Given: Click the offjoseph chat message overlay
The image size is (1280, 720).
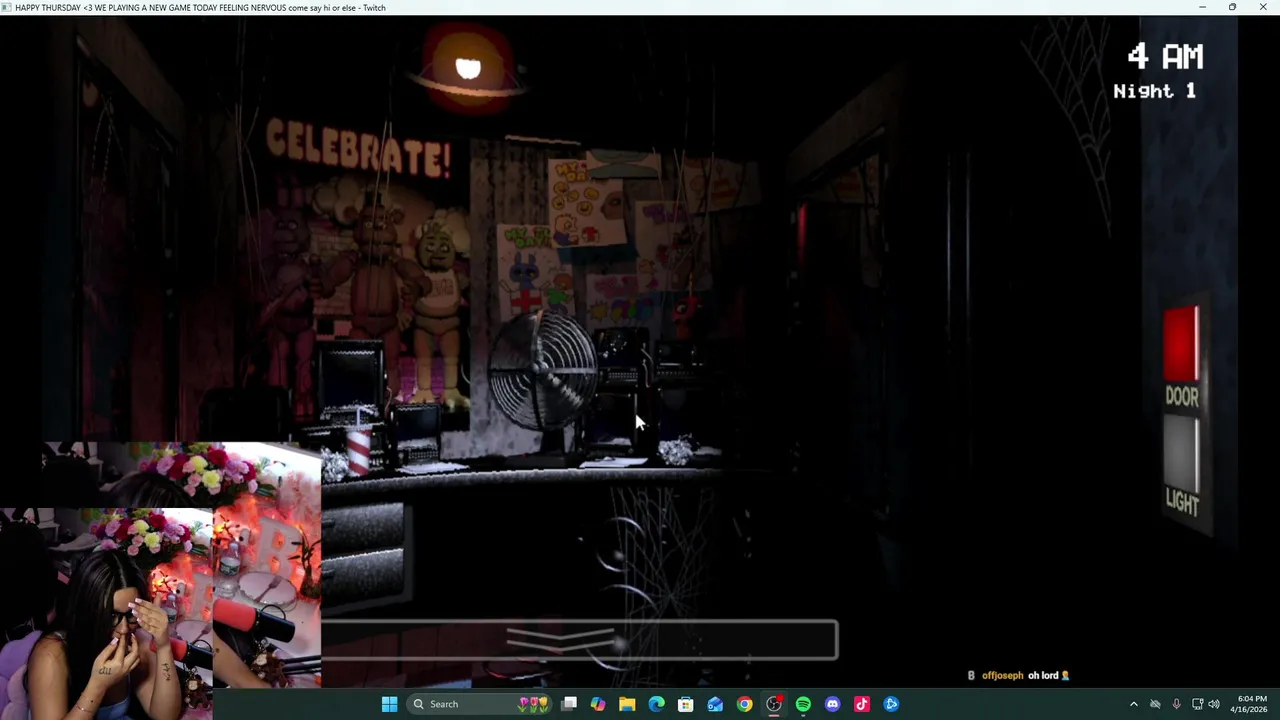Looking at the screenshot, I should [1019, 675].
